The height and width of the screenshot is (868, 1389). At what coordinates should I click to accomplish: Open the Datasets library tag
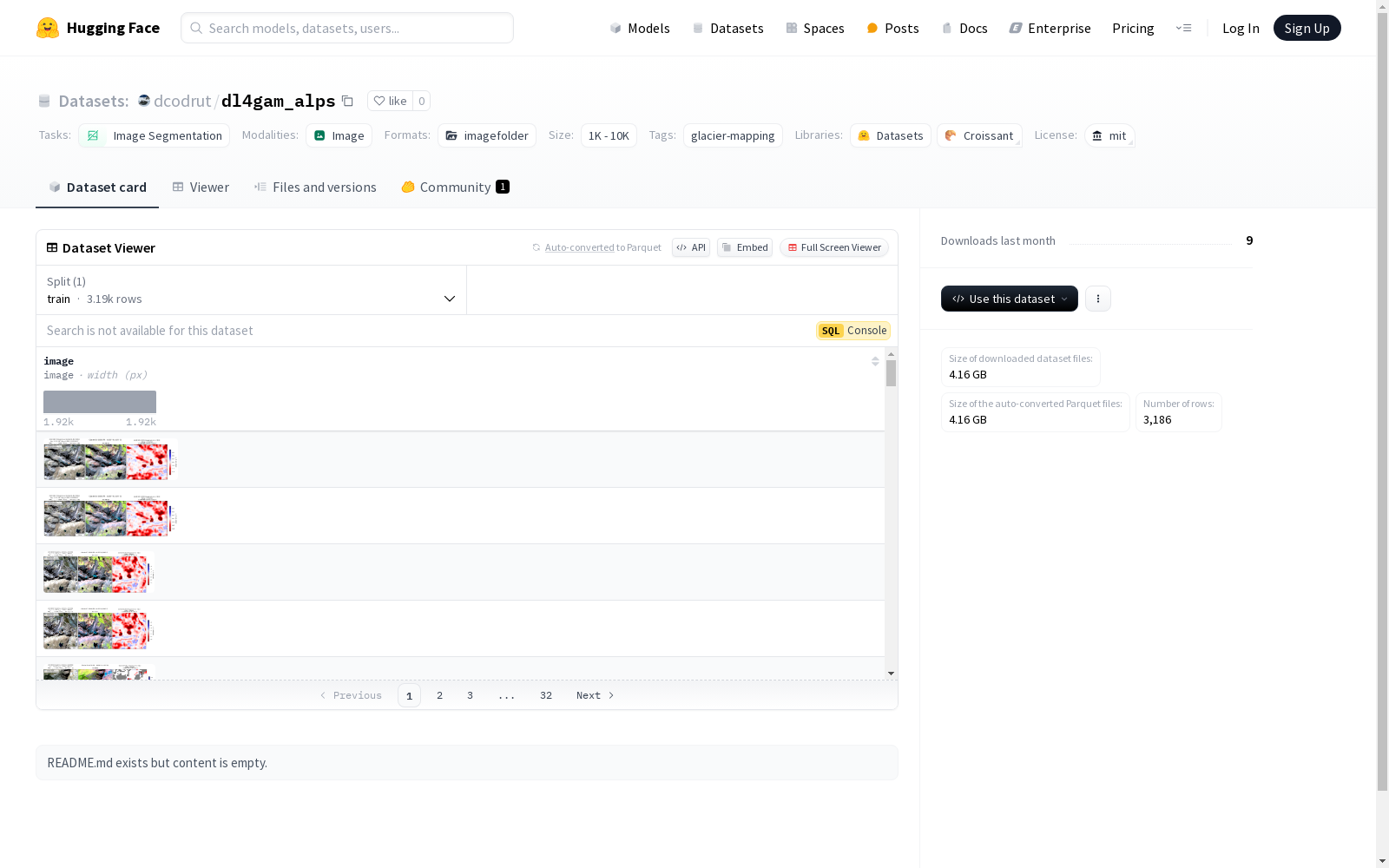click(891, 135)
